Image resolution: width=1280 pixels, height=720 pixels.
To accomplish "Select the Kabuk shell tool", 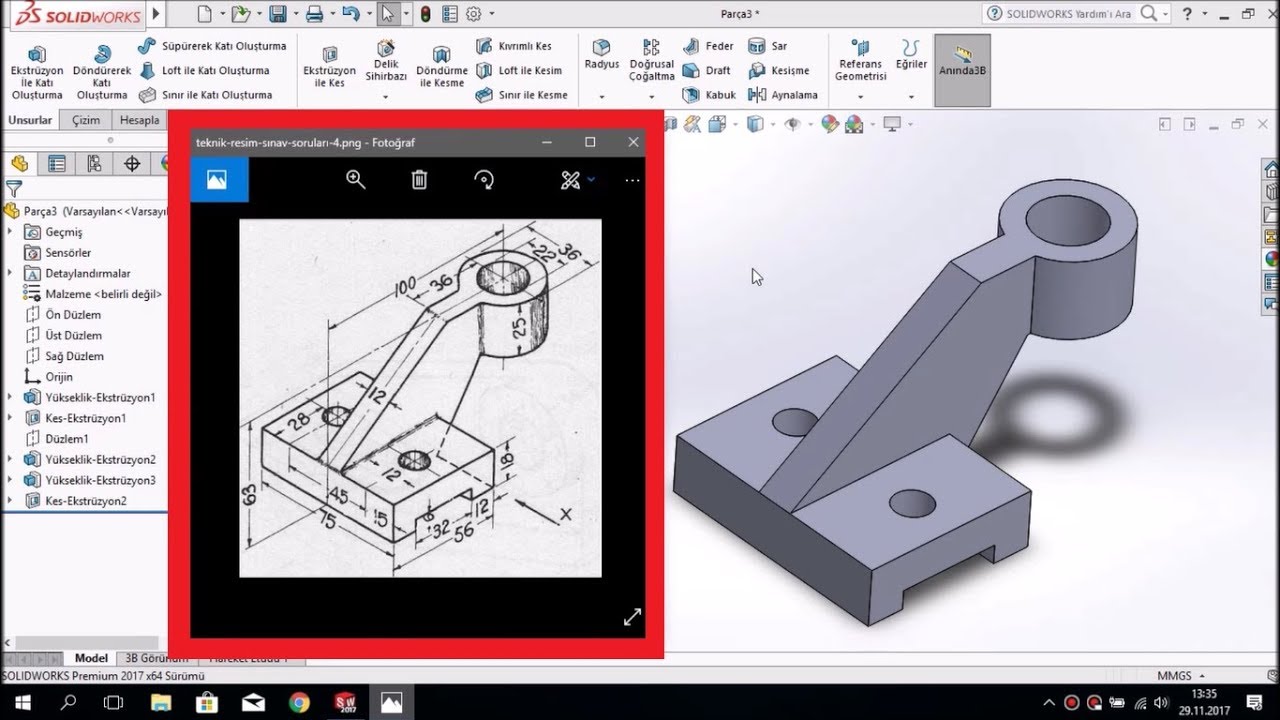I will [x=709, y=95].
